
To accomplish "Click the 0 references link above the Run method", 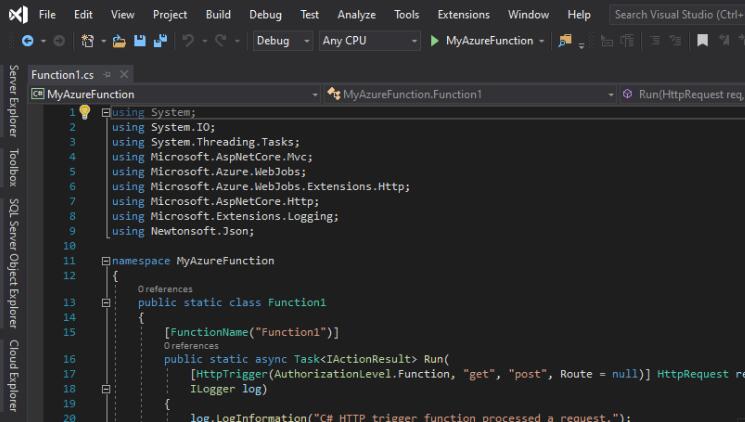I will [x=191, y=345].
